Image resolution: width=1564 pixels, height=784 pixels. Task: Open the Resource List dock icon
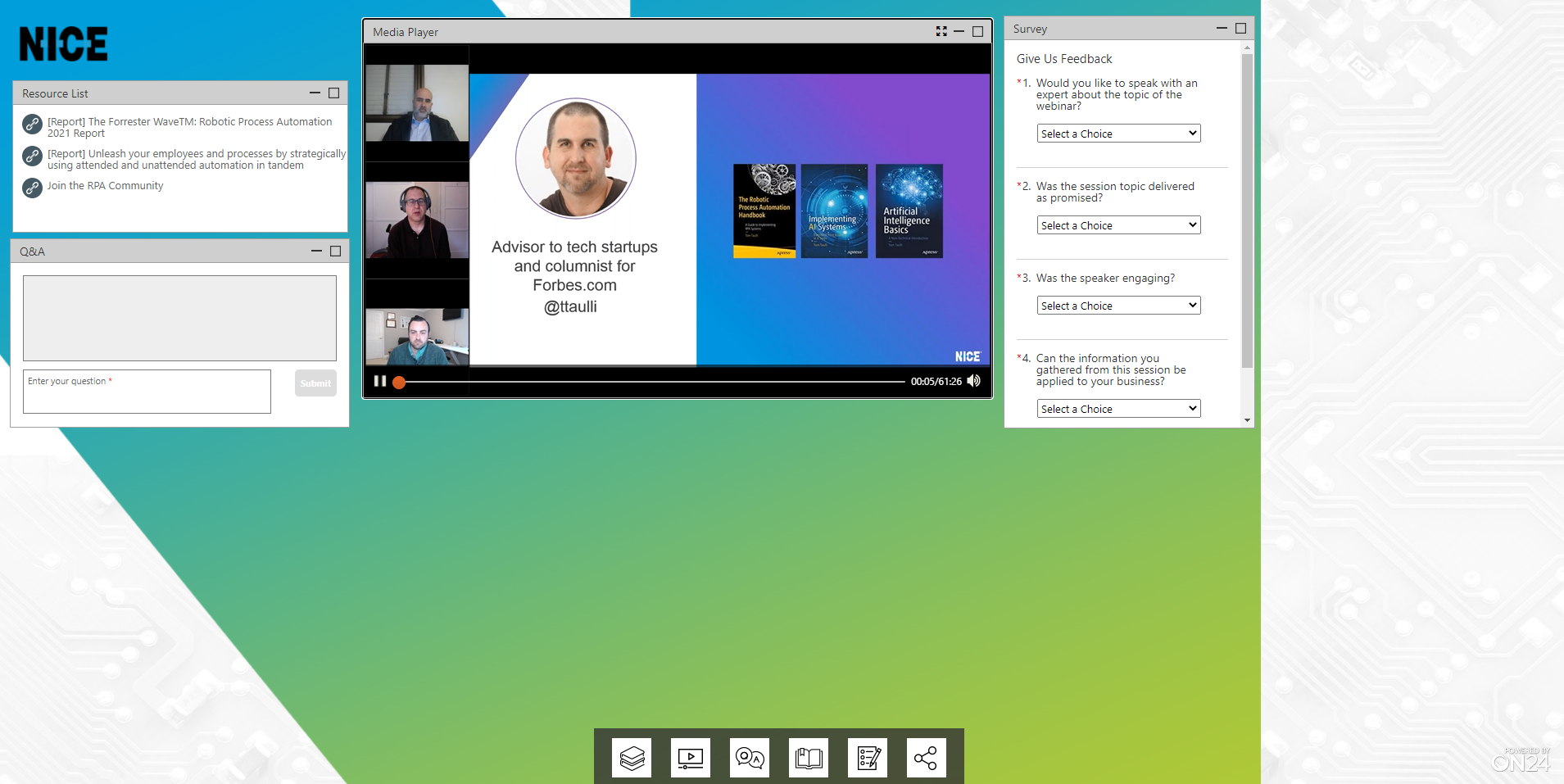632,758
